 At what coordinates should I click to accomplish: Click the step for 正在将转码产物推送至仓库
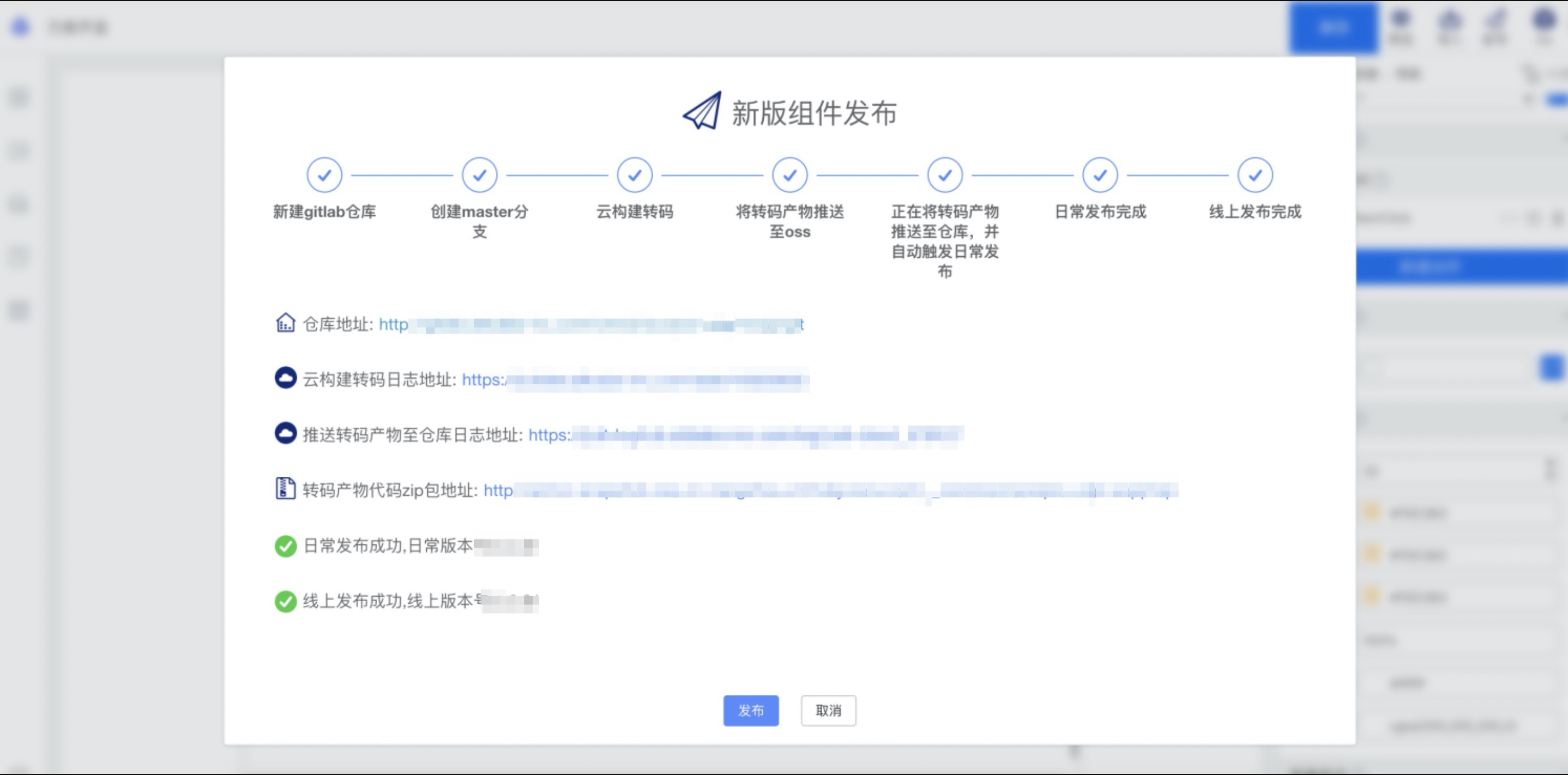pyautogui.click(x=945, y=175)
